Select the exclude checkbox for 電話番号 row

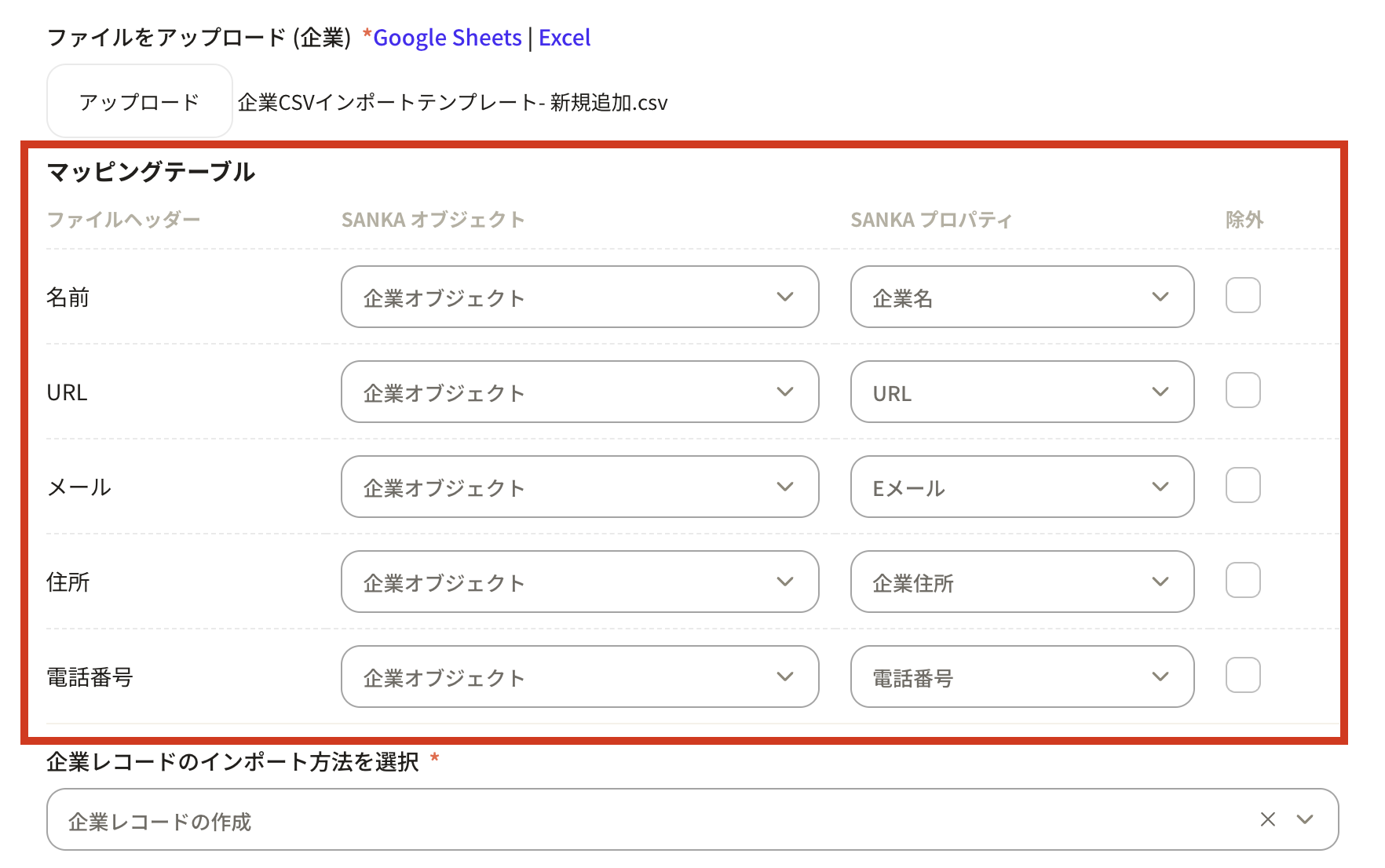point(1243,676)
